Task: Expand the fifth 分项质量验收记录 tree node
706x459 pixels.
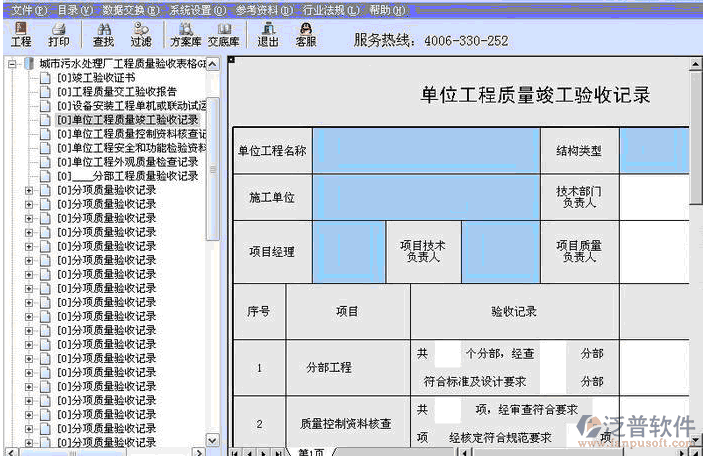Action: (29, 246)
